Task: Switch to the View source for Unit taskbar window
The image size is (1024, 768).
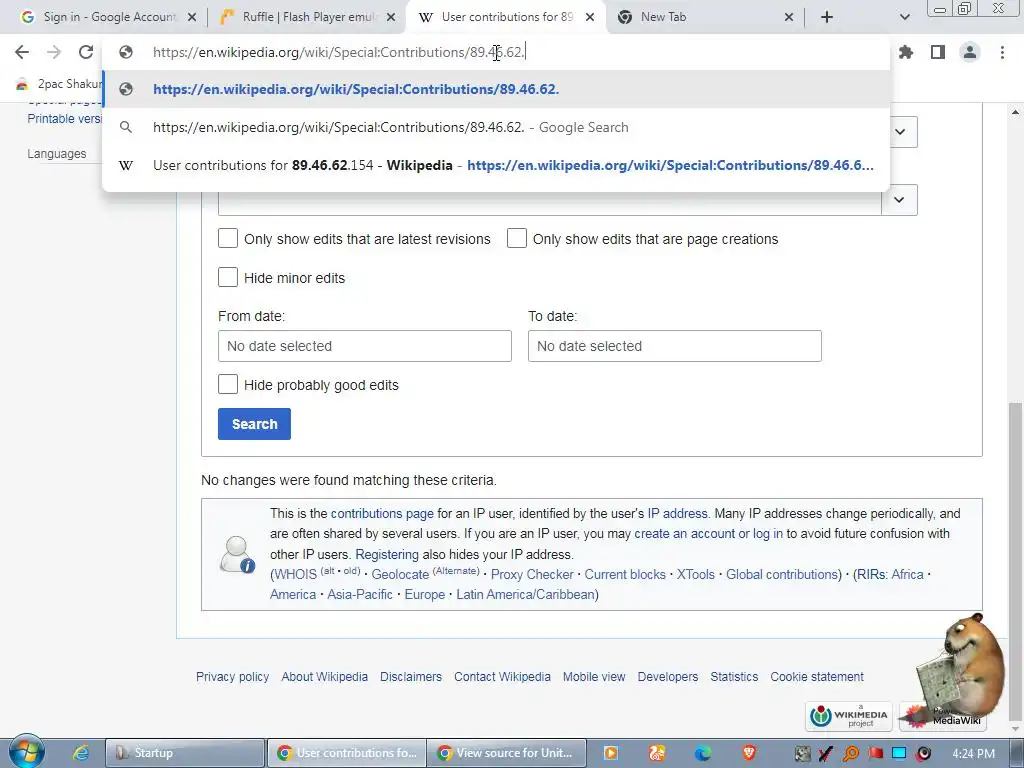Action: [506, 753]
